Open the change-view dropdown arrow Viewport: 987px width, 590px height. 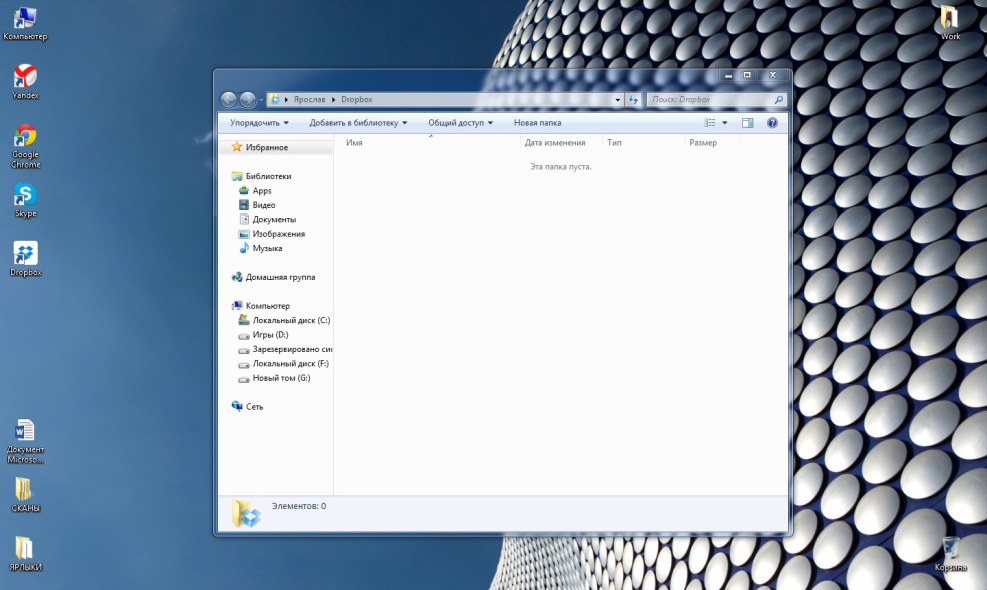723,122
